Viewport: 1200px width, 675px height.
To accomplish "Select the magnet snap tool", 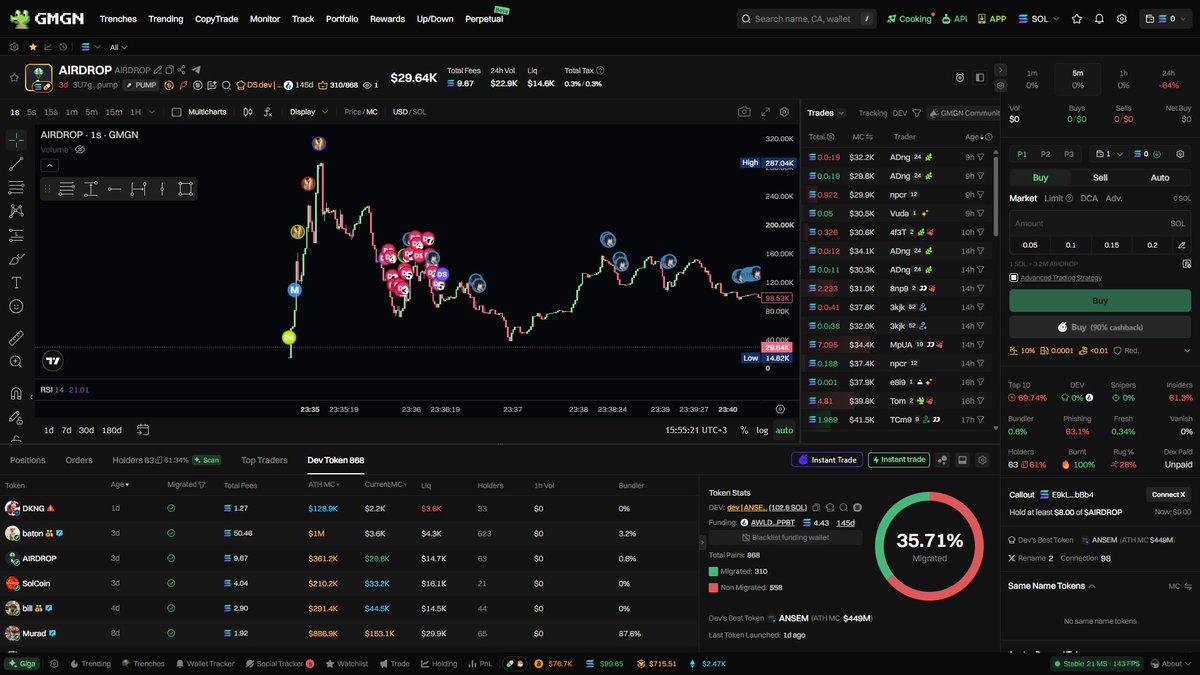I will coord(16,393).
